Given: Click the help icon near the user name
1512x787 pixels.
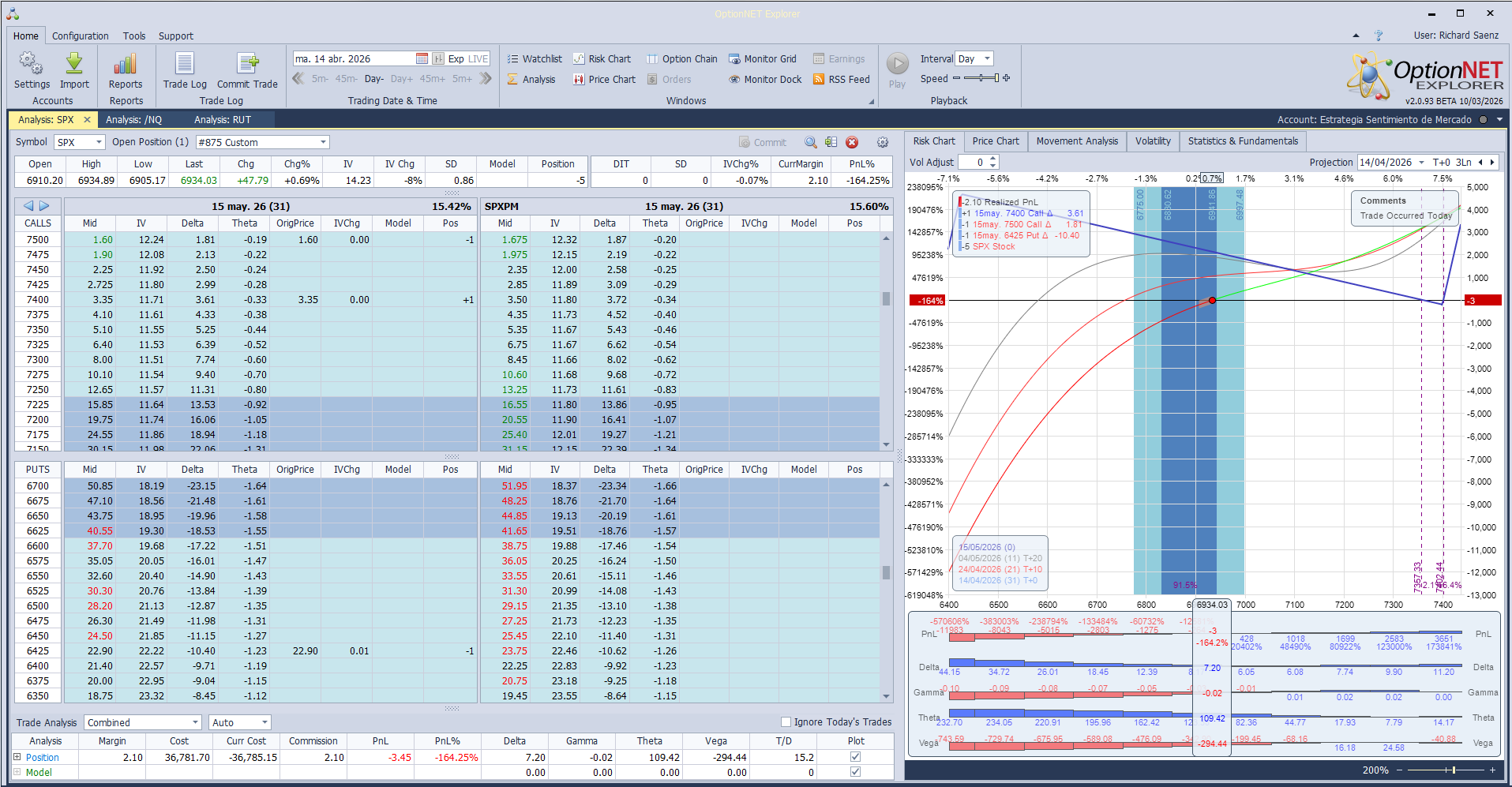Looking at the screenshot, I should pos(1379,36).
